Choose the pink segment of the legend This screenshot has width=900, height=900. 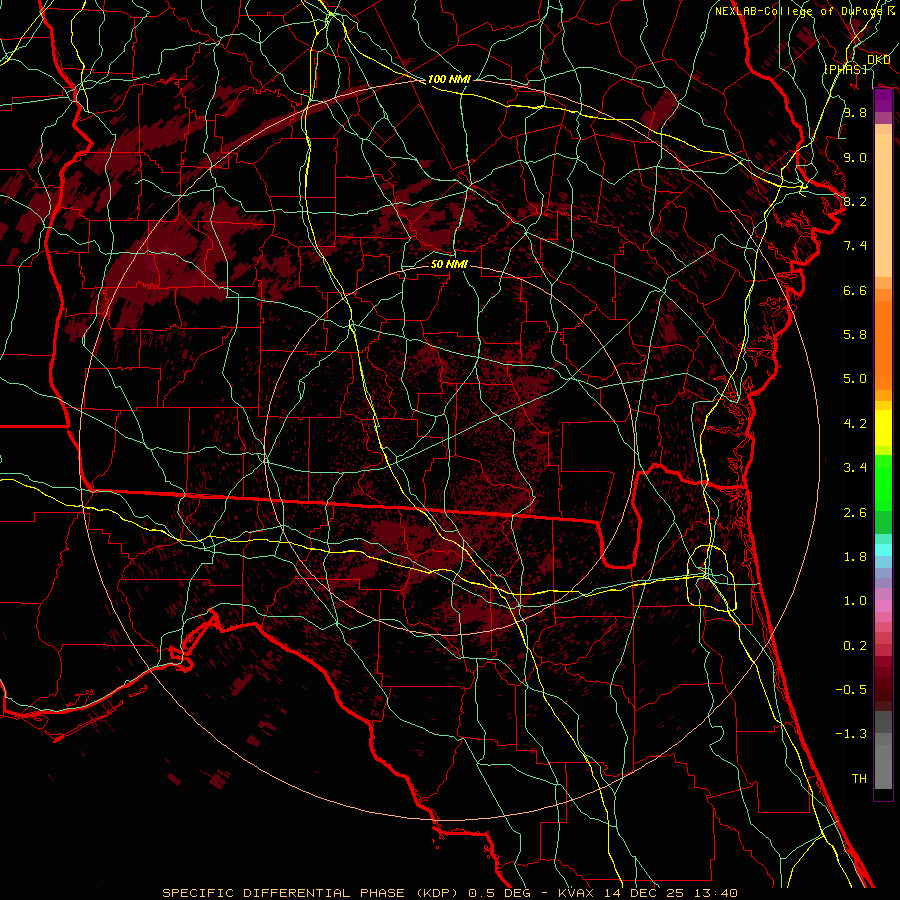tap(883, 605)
